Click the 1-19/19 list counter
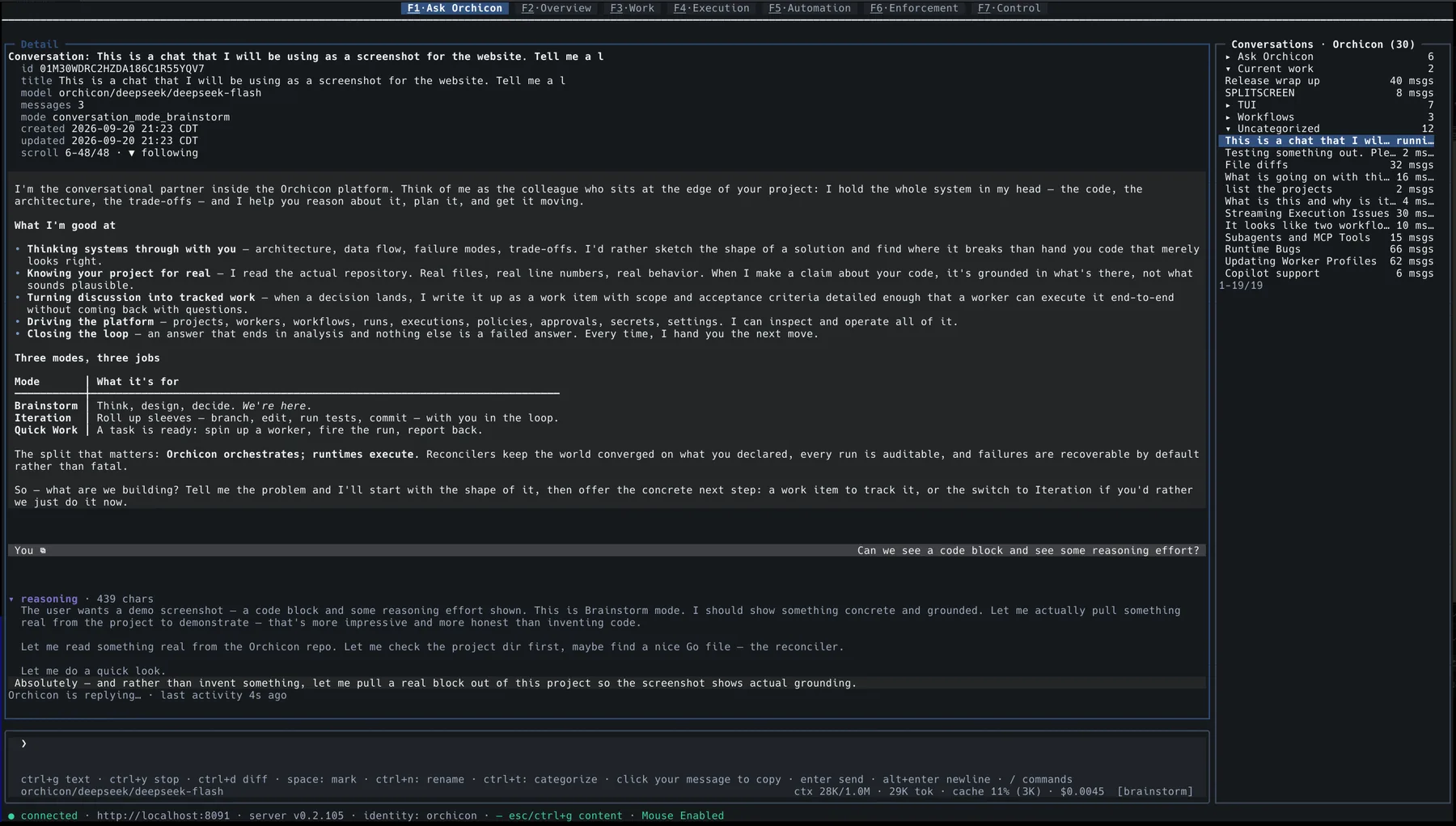 click(1241, 286)
